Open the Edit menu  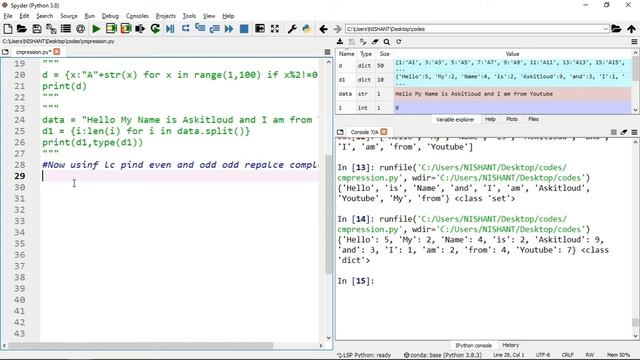(x=24, y=16)
